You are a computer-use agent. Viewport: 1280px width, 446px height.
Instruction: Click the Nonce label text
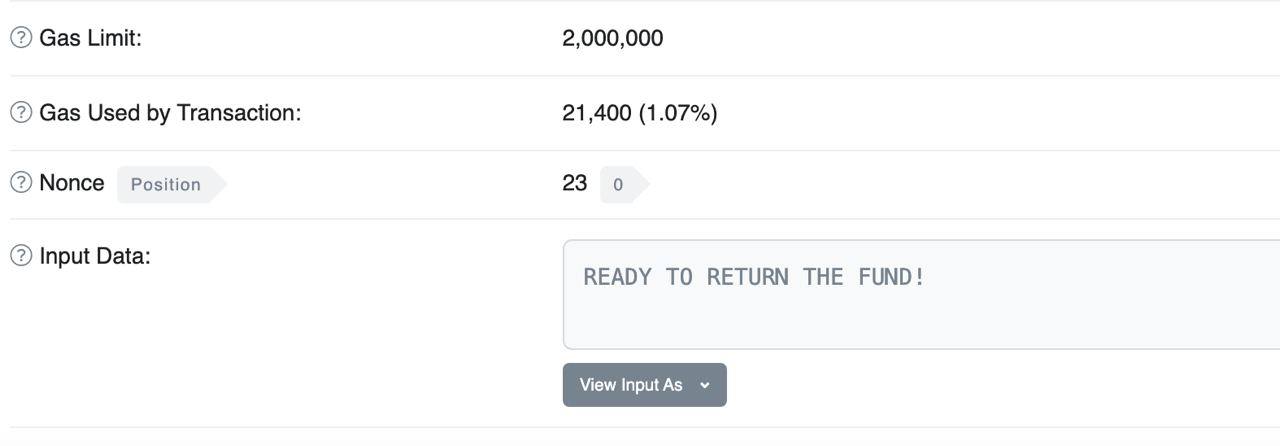click(x=72, y=183)
